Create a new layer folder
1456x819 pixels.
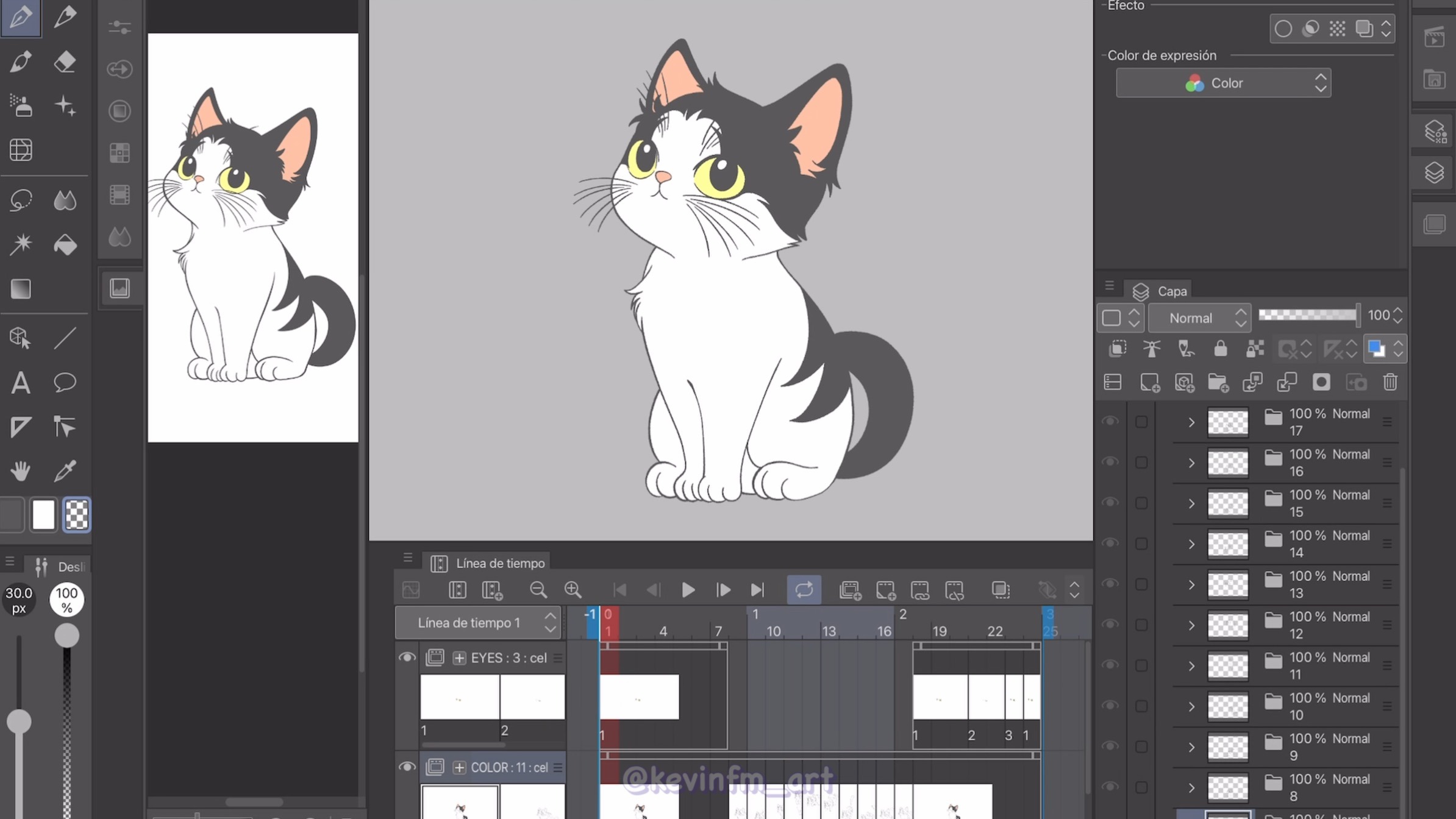pyautogui.click(x=1218, y=382)
